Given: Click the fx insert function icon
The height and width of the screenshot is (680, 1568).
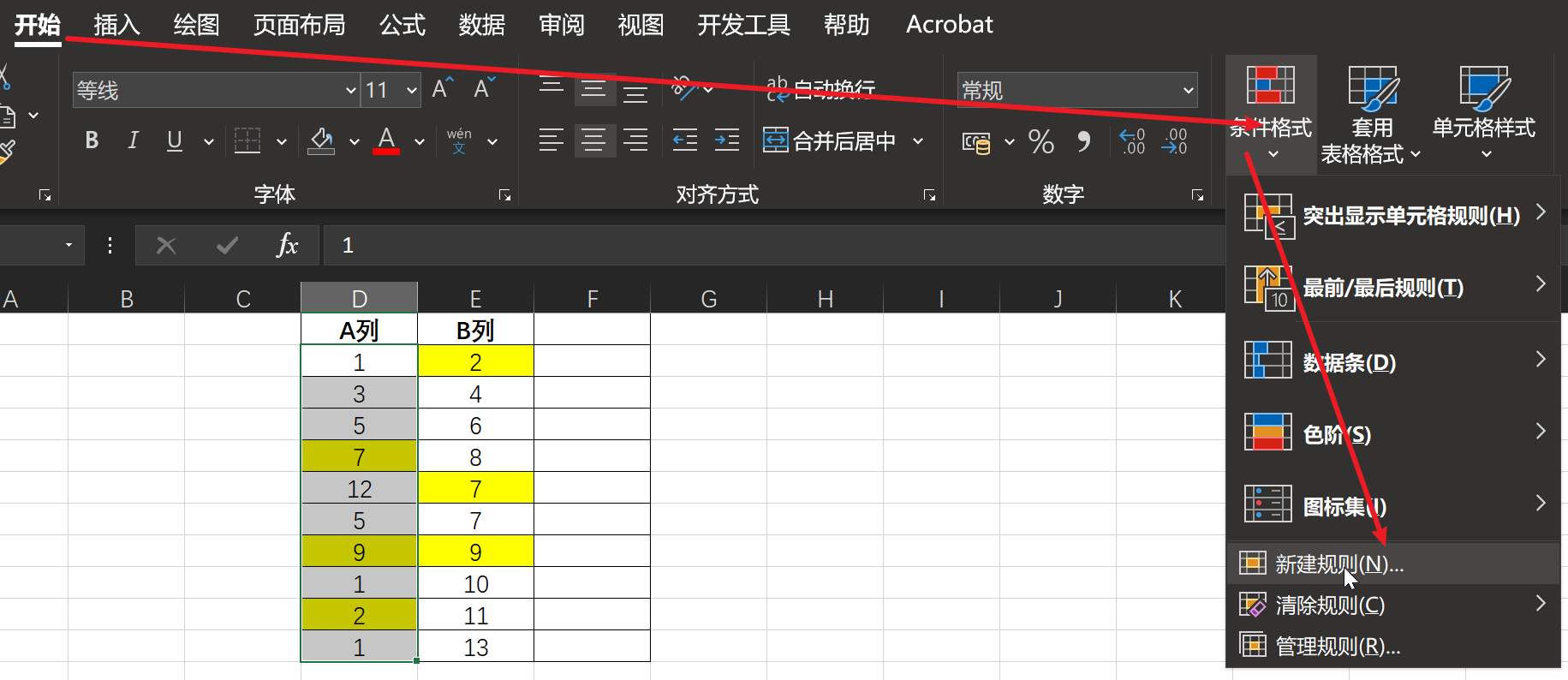Looking at the screenshot, I should point(288,246).
